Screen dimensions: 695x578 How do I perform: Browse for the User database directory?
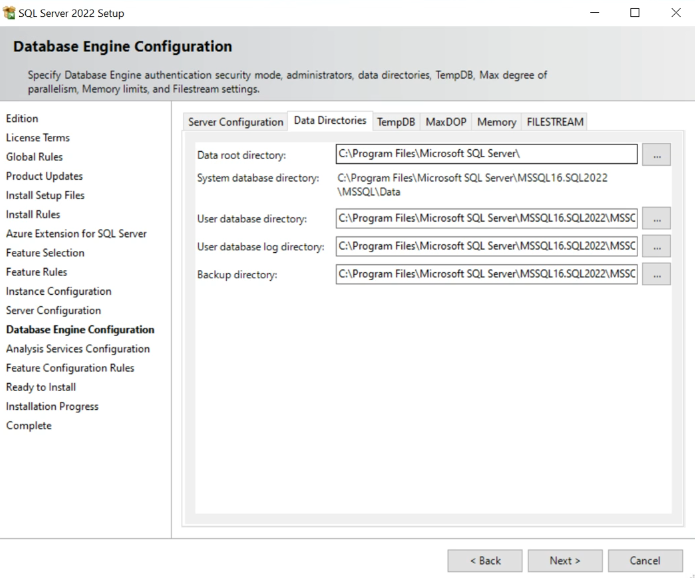tap(656, 219)
